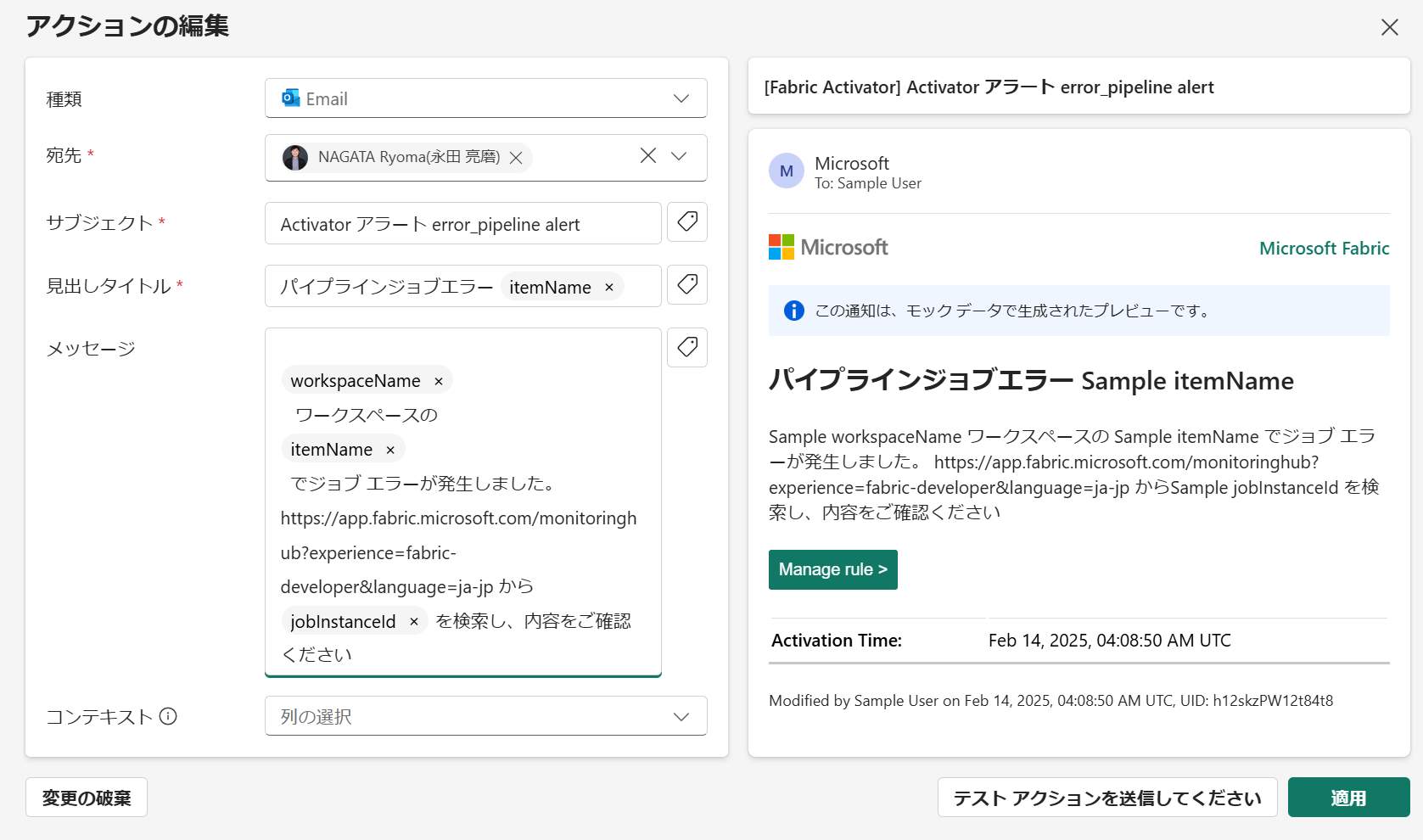The width and height of the screenshot is (1423, 840).
Task: Click Modified by Sample User footer text
Action: coord(1050,701)
